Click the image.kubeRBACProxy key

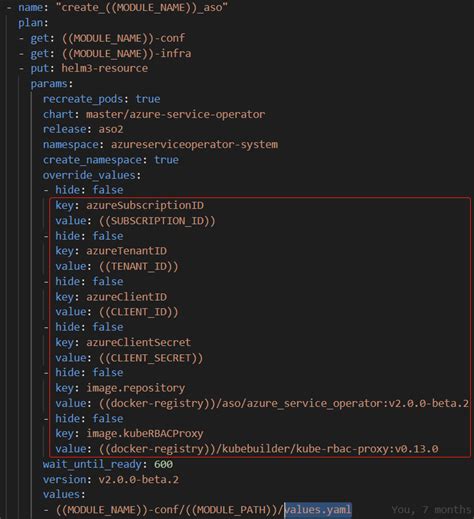(145, 433)
